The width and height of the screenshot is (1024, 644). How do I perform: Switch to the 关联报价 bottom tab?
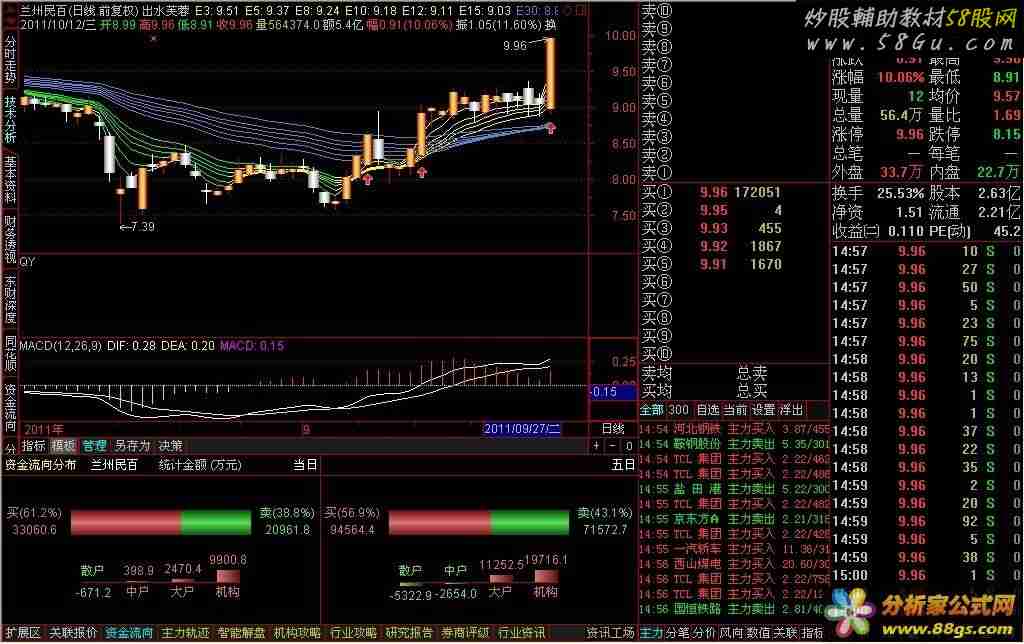click(x=73, y=633)
